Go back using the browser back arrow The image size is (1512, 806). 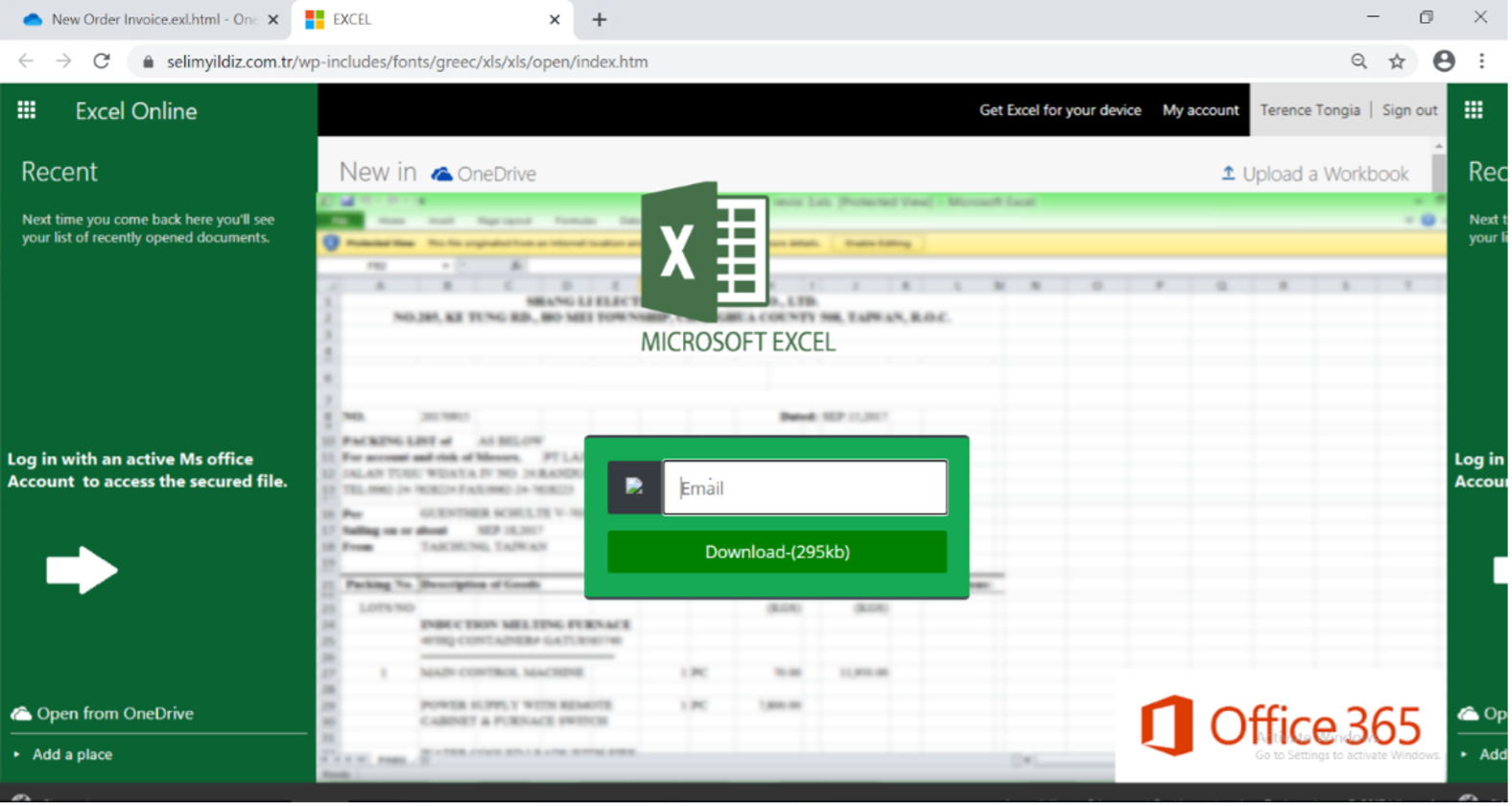click(26, 61)
